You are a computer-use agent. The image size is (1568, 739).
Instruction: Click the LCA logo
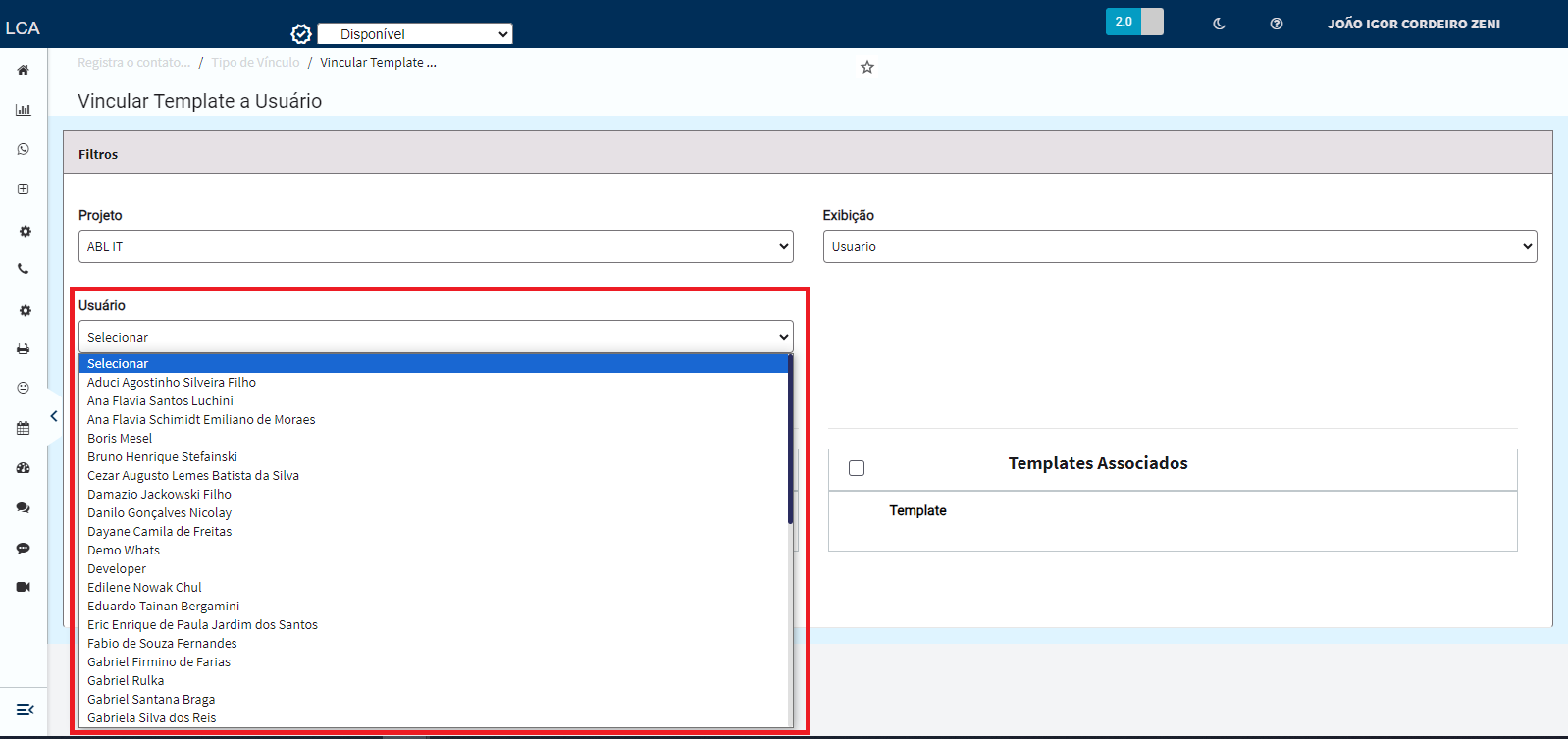[23, 28]
